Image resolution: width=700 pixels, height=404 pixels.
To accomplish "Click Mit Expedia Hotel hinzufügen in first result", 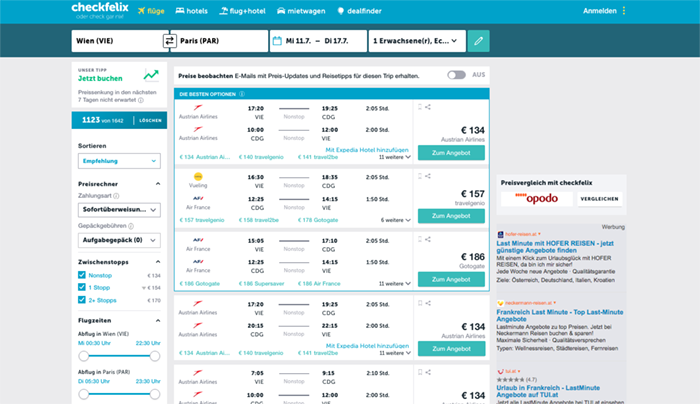I will click(367, 150).
